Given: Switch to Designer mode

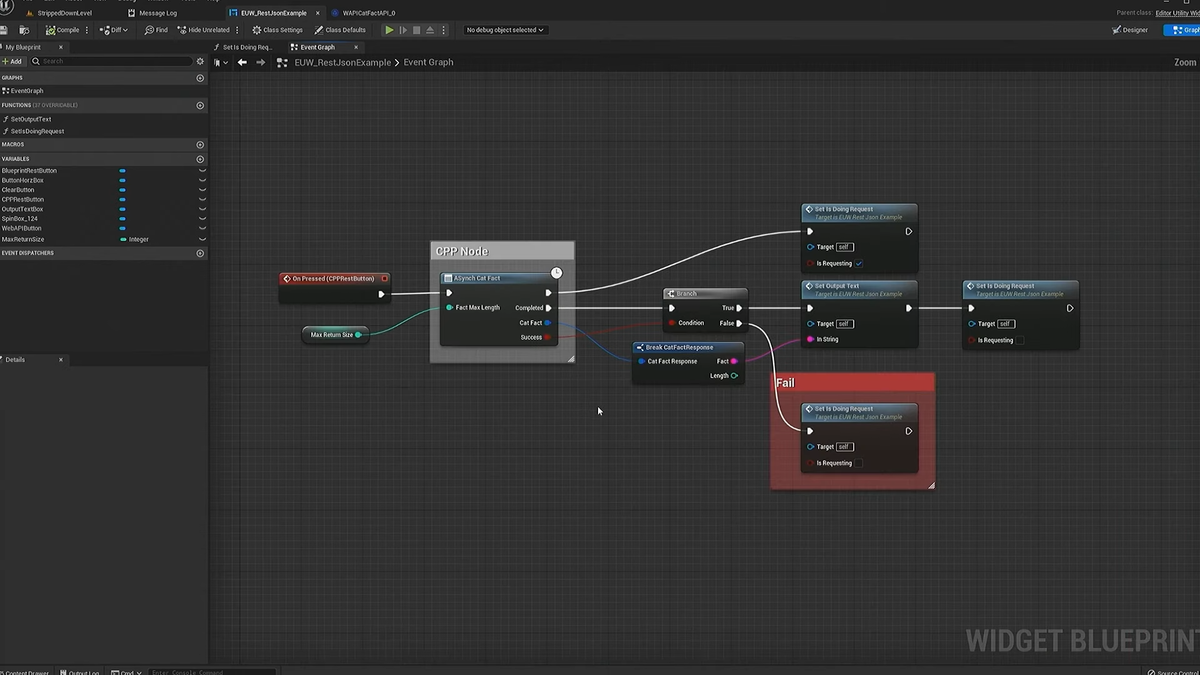Looking at the screenshot, I should pos(1130,30).
